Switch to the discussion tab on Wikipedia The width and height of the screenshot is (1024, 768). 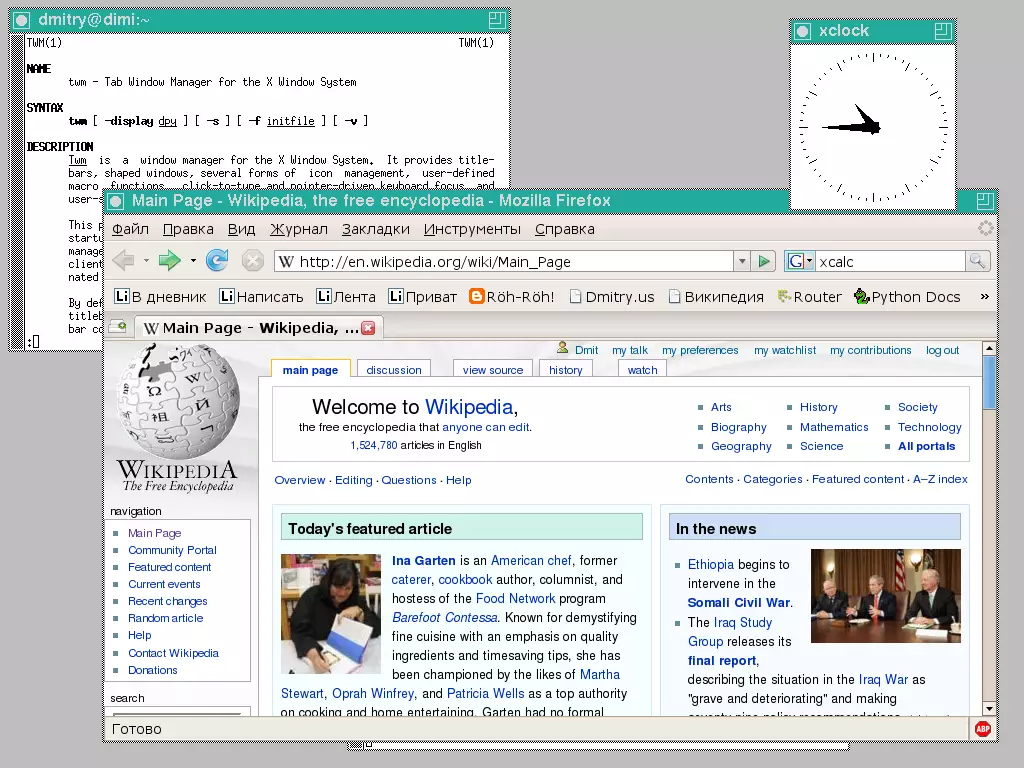[x=394, y=370]
